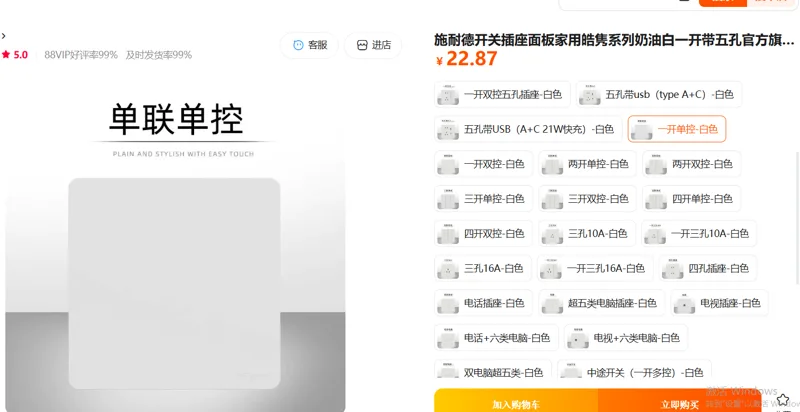Select option 一开双控-白色
The image size is (800, 412).
click(x=483, y=164)
